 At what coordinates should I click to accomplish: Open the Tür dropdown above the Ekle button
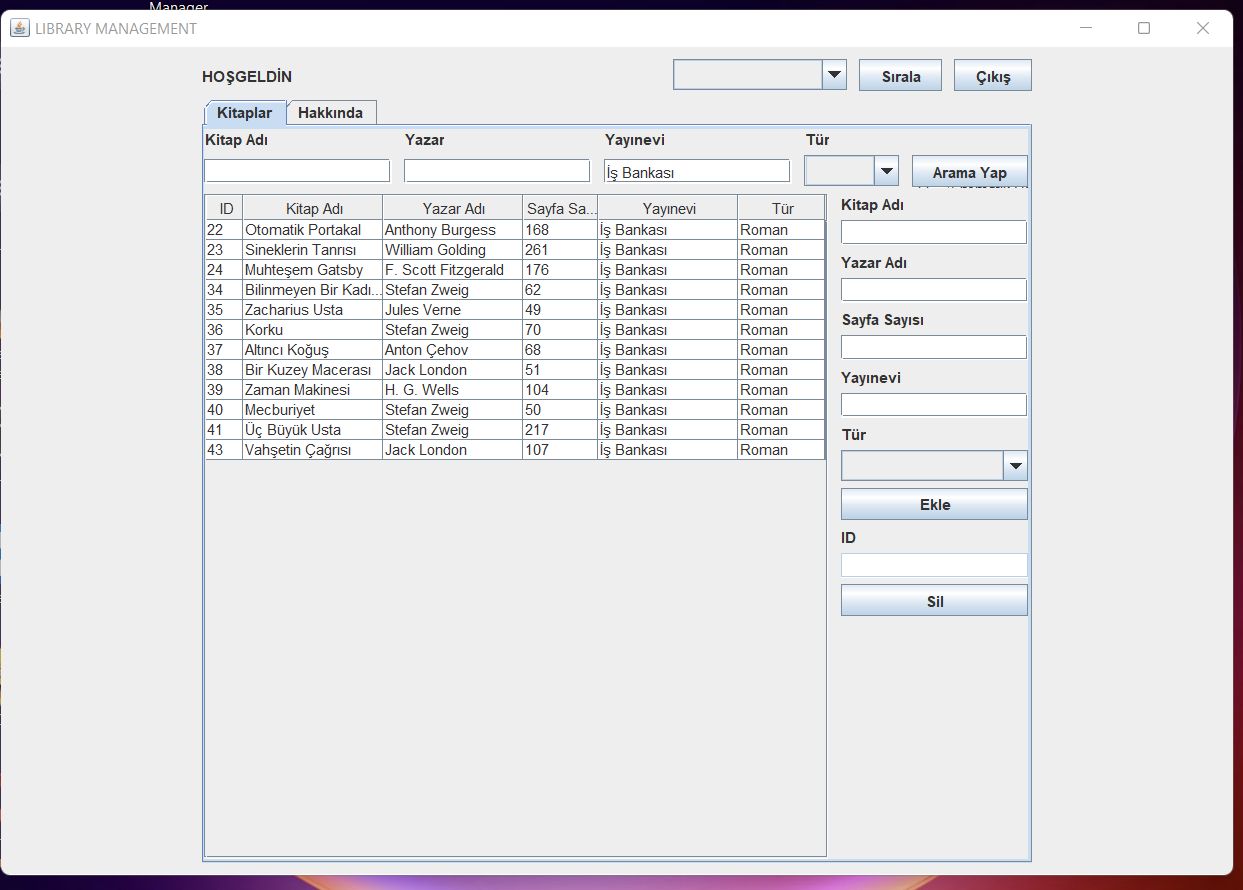(x=1015, y=465)
